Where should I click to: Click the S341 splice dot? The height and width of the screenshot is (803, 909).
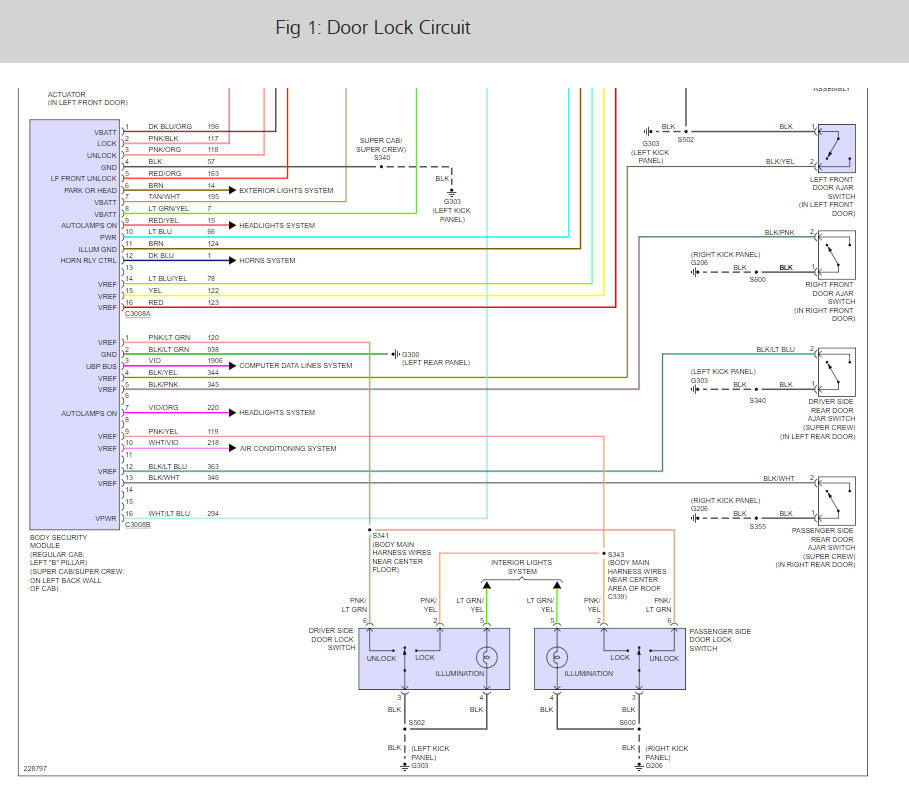[x=370, y=530]
